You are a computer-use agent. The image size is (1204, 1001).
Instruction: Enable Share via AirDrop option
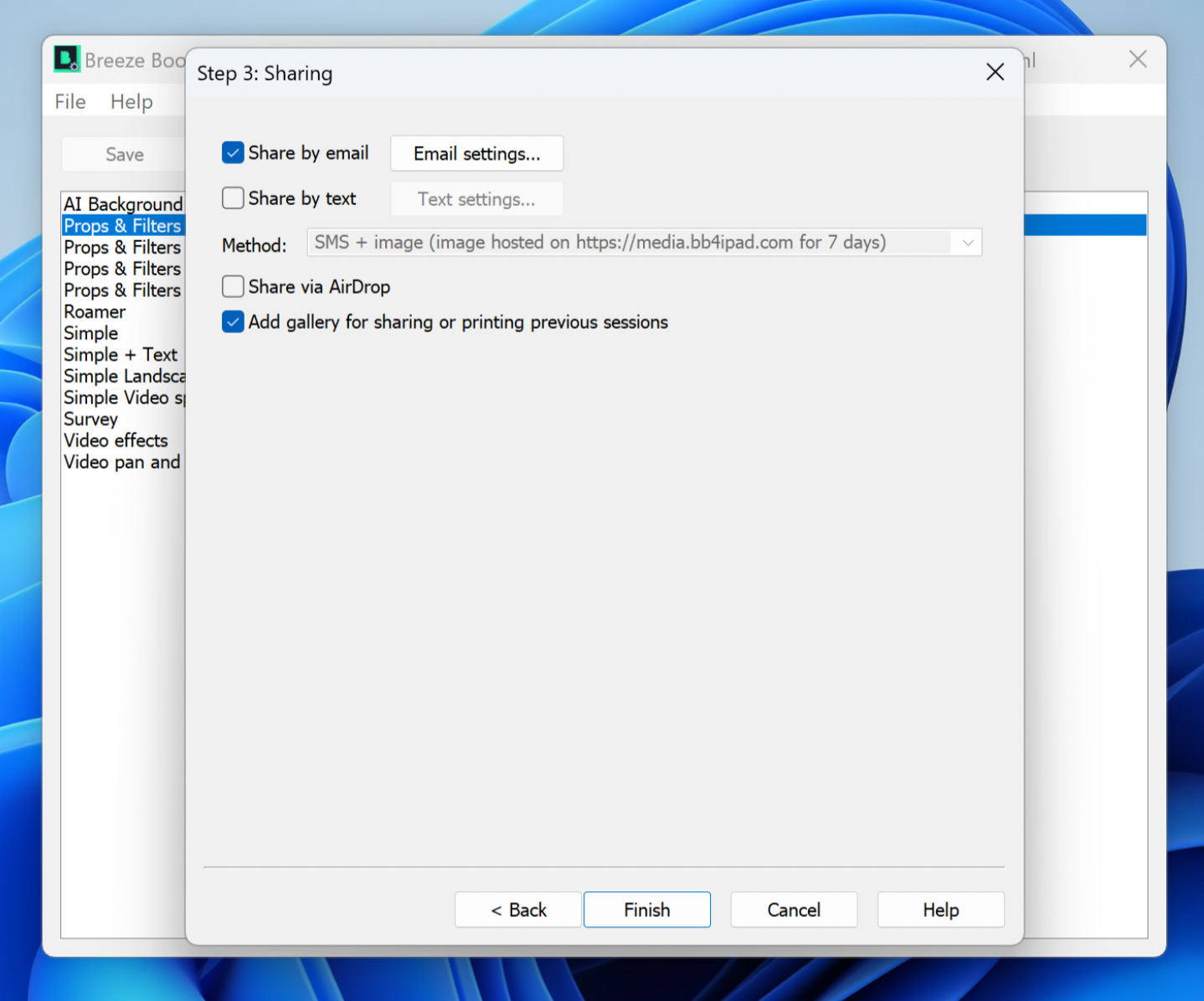point(233,287)
